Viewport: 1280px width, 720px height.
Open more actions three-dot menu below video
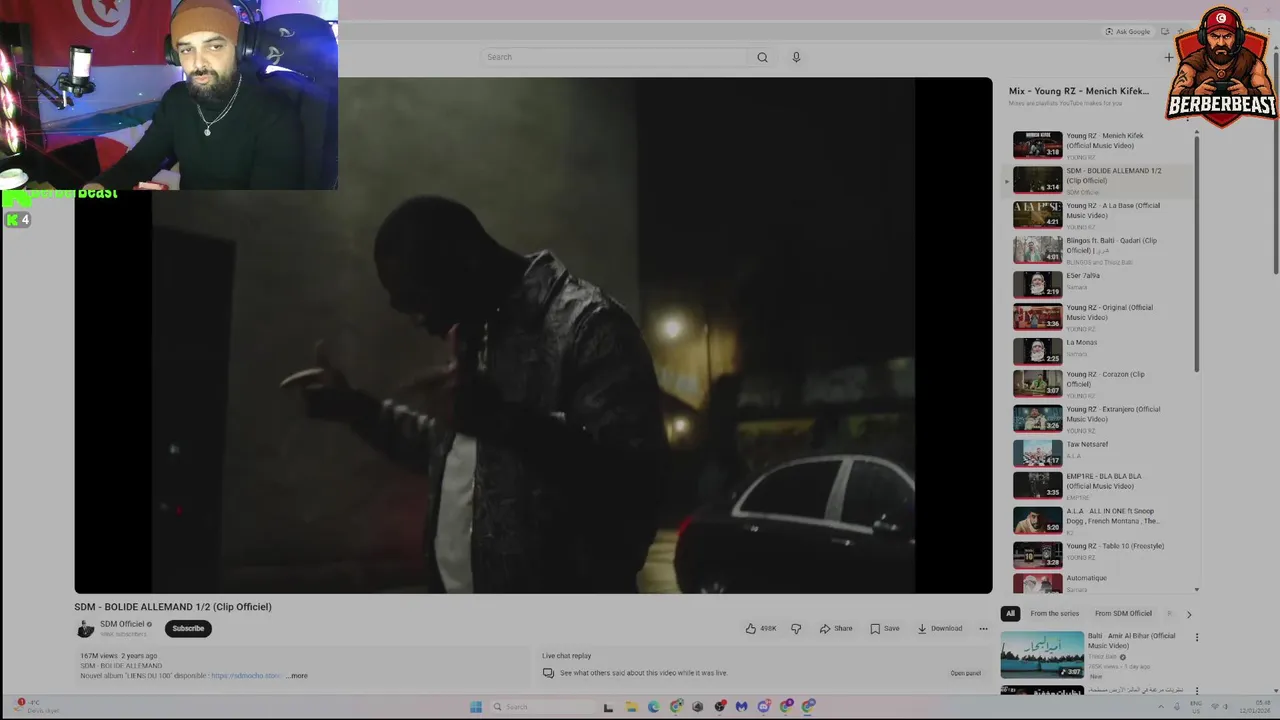(x=983, y=628)
